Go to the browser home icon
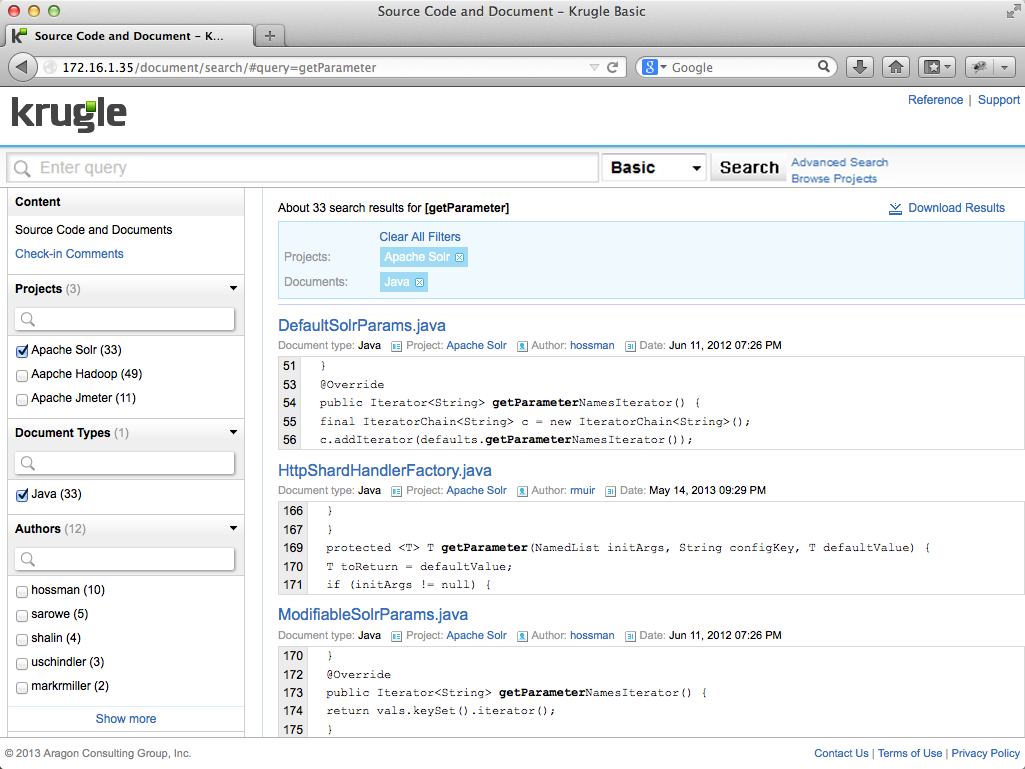 (x=896, y=67)
